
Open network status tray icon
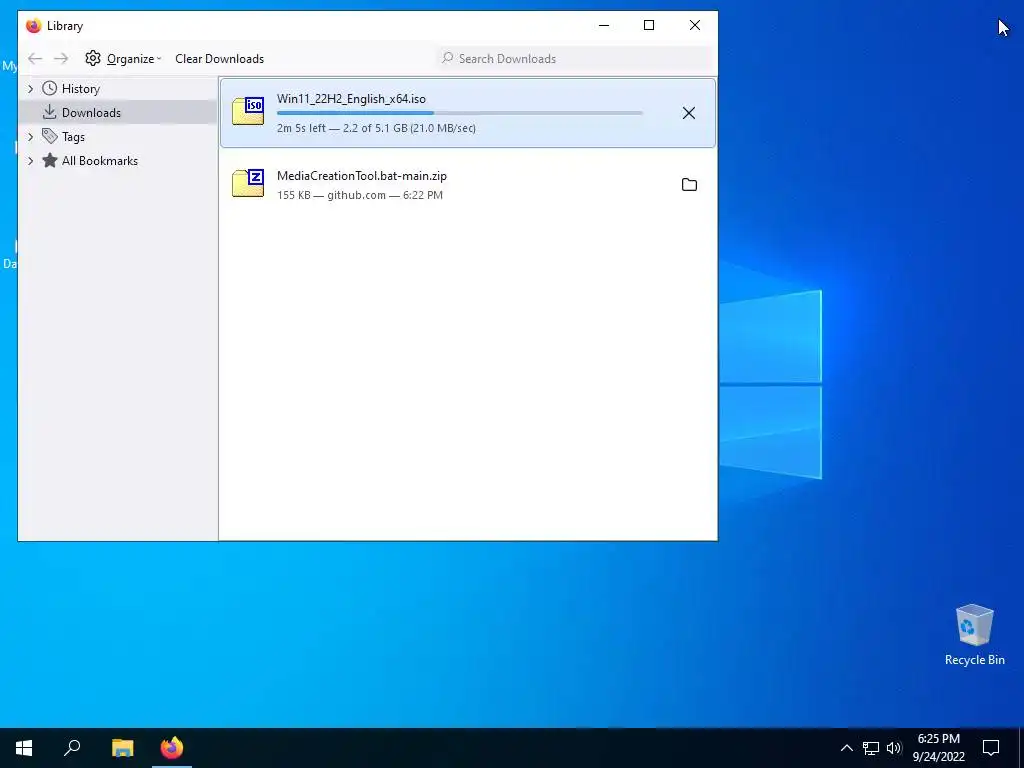click(871, 748)
